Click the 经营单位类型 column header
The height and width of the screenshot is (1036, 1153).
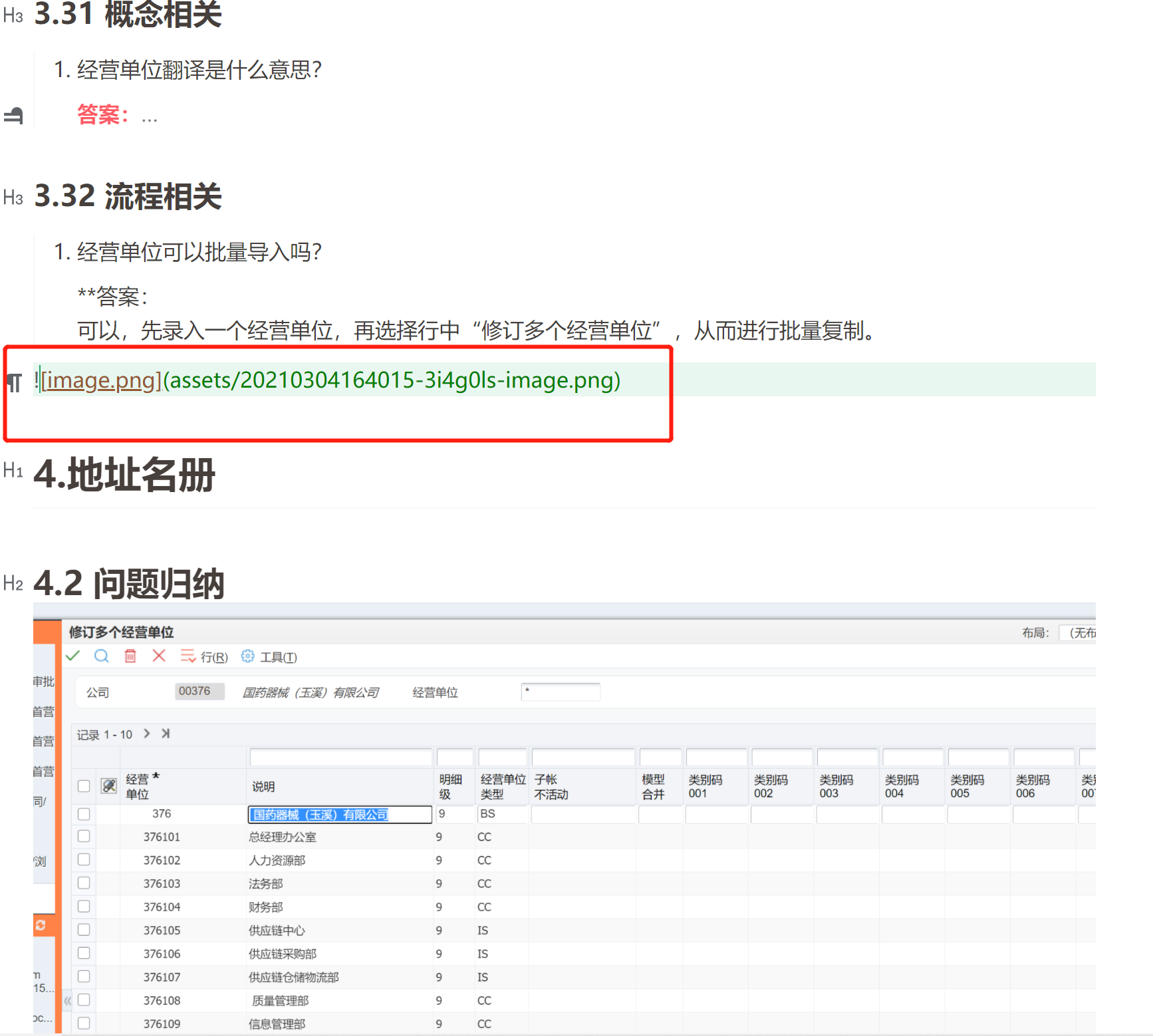[503, 787]
